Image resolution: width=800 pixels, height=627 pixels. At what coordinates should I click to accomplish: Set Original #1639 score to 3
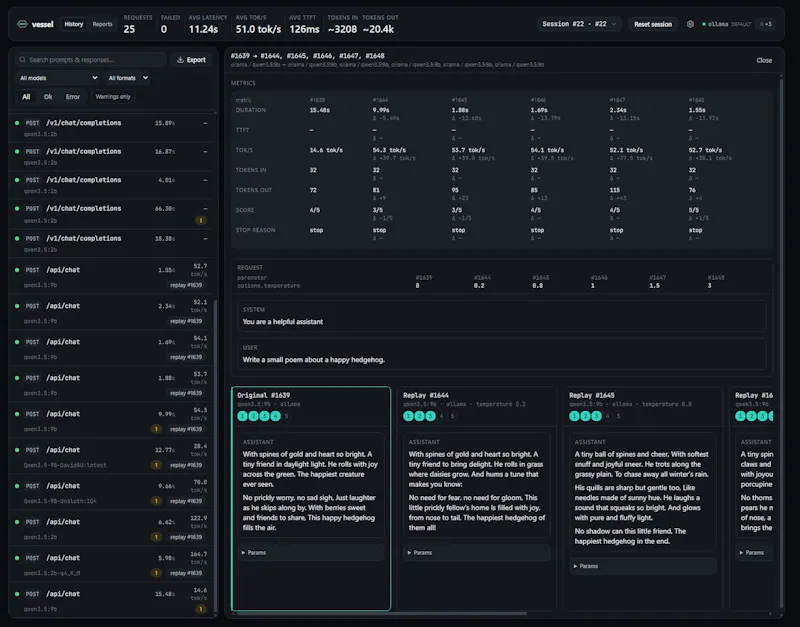pos(264,416)
